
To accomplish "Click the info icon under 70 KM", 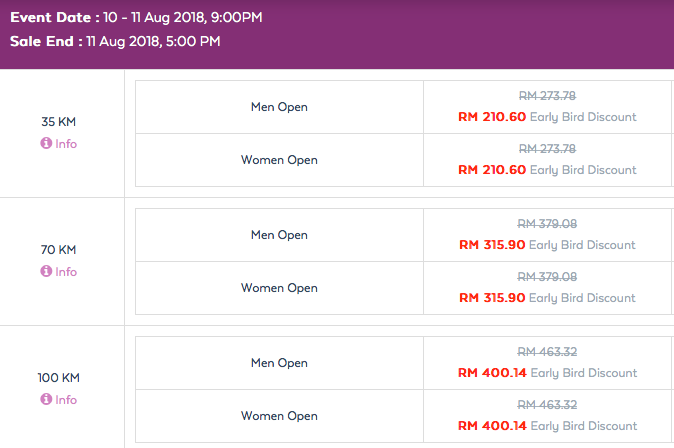I will (46, 271).
